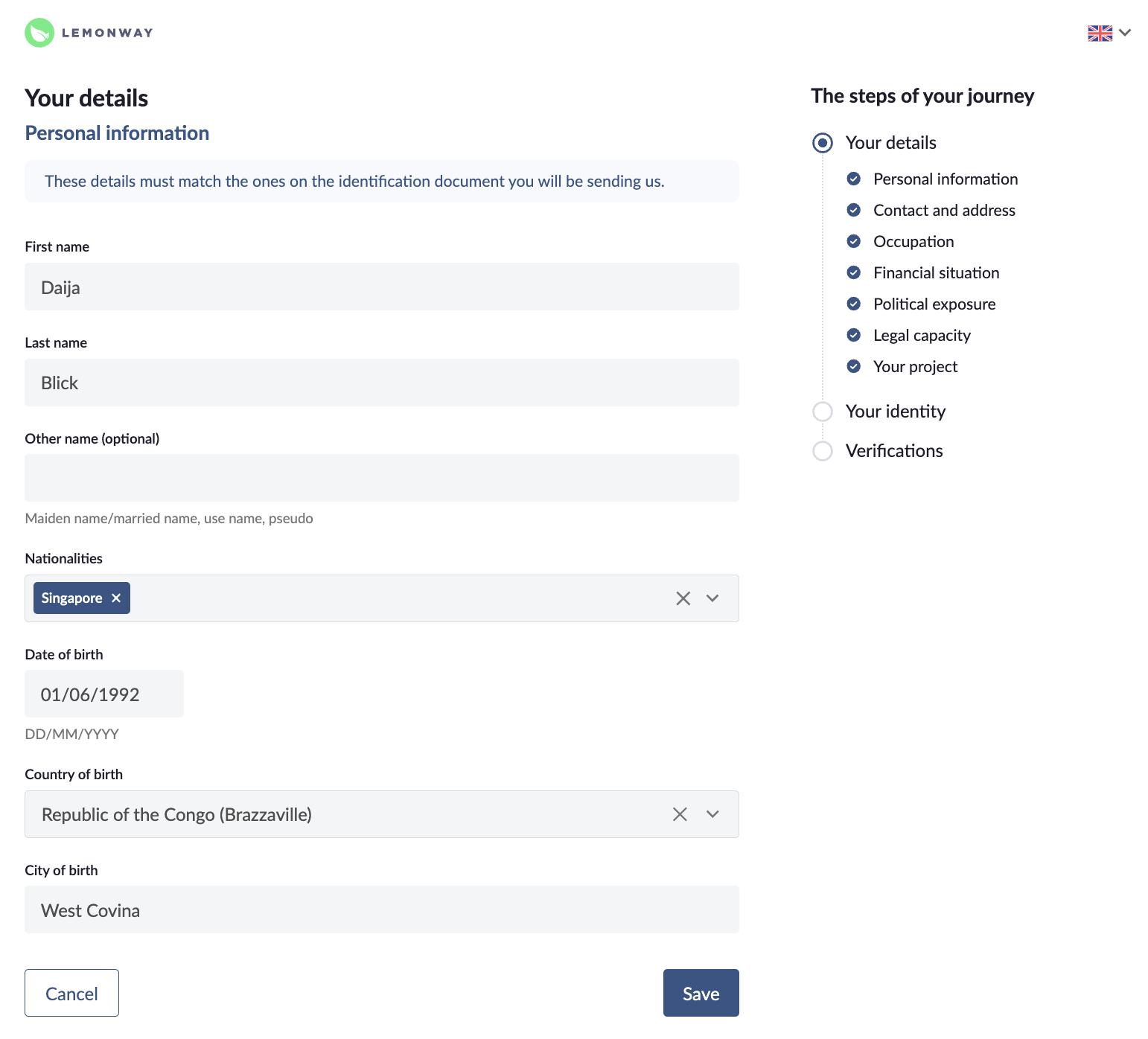Image resolution: width=1148 pixels, height=1039 pixels.
Task: Clear the Country of birth selection
Action: click(x=680, y=814)
